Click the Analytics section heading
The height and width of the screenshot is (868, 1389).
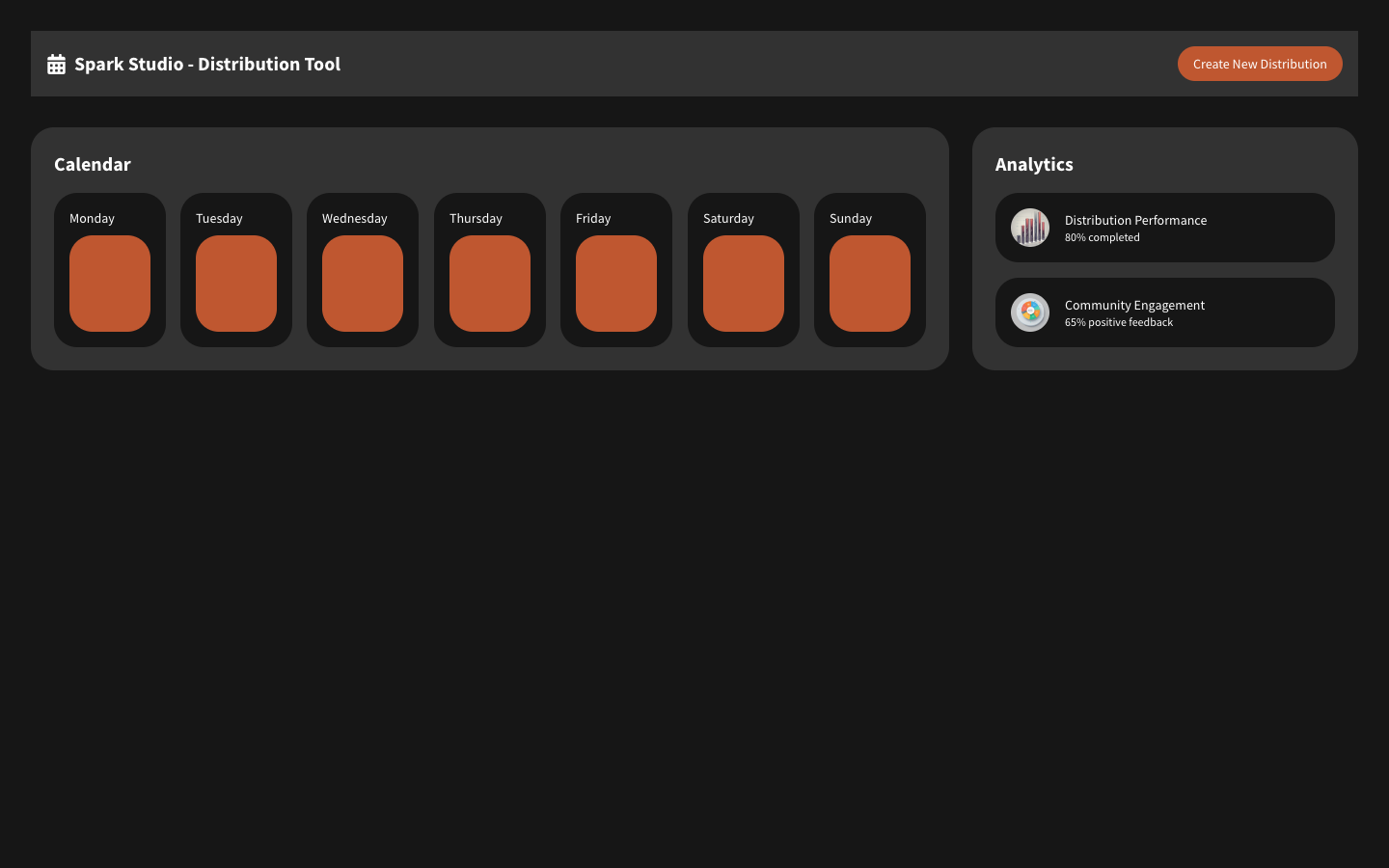coord(1034,164)
